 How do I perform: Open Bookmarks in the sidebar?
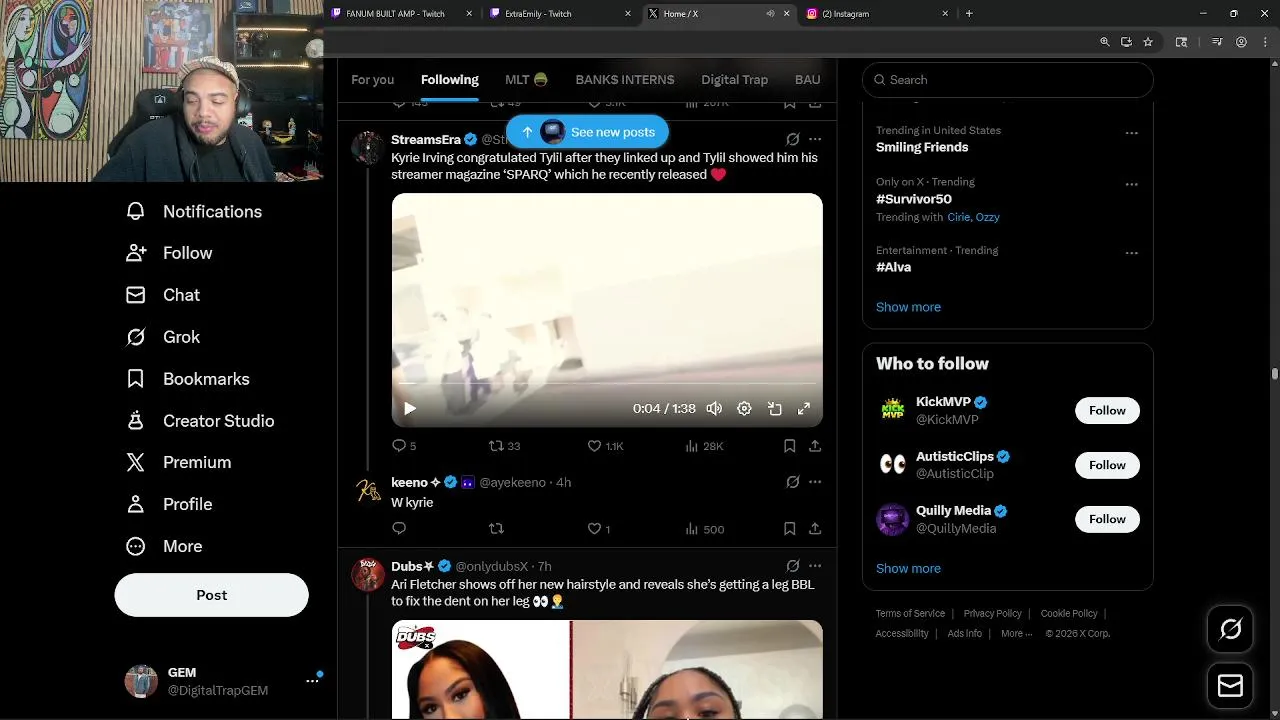[187, 379]
